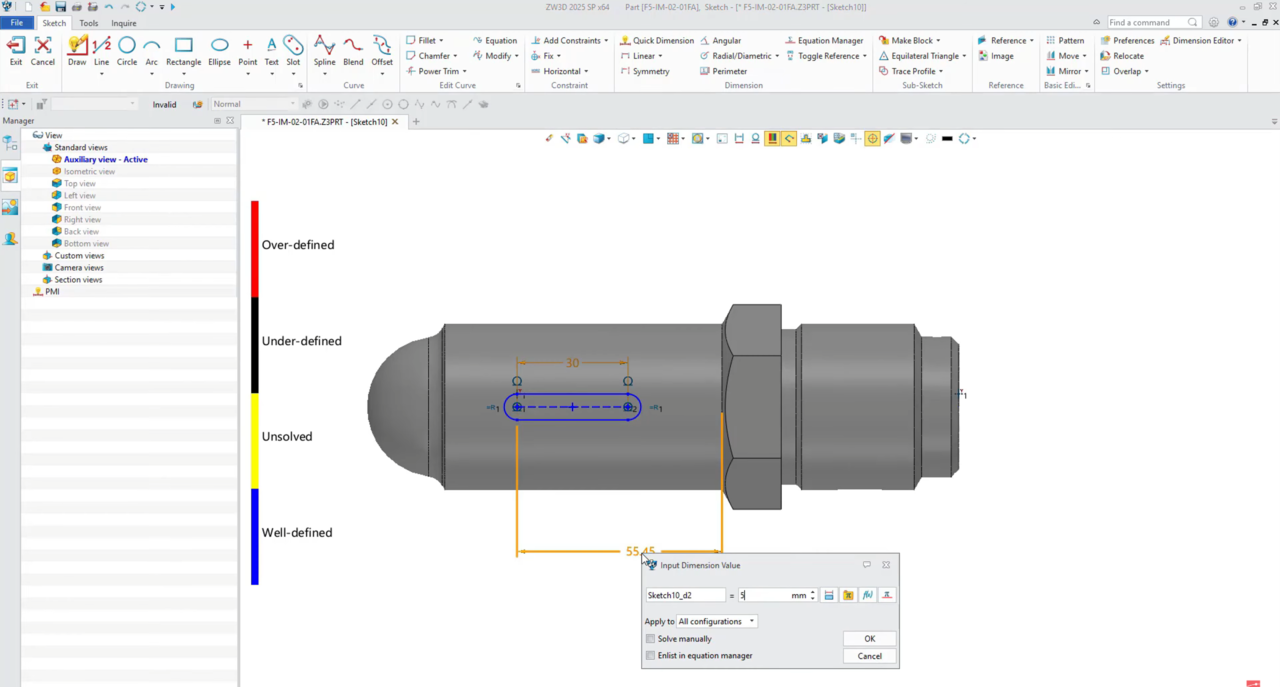Image resolution: width=1280 pixels, height=687 pixels.
Task: Enable the Solve manually checkbox
Action: 651,639
